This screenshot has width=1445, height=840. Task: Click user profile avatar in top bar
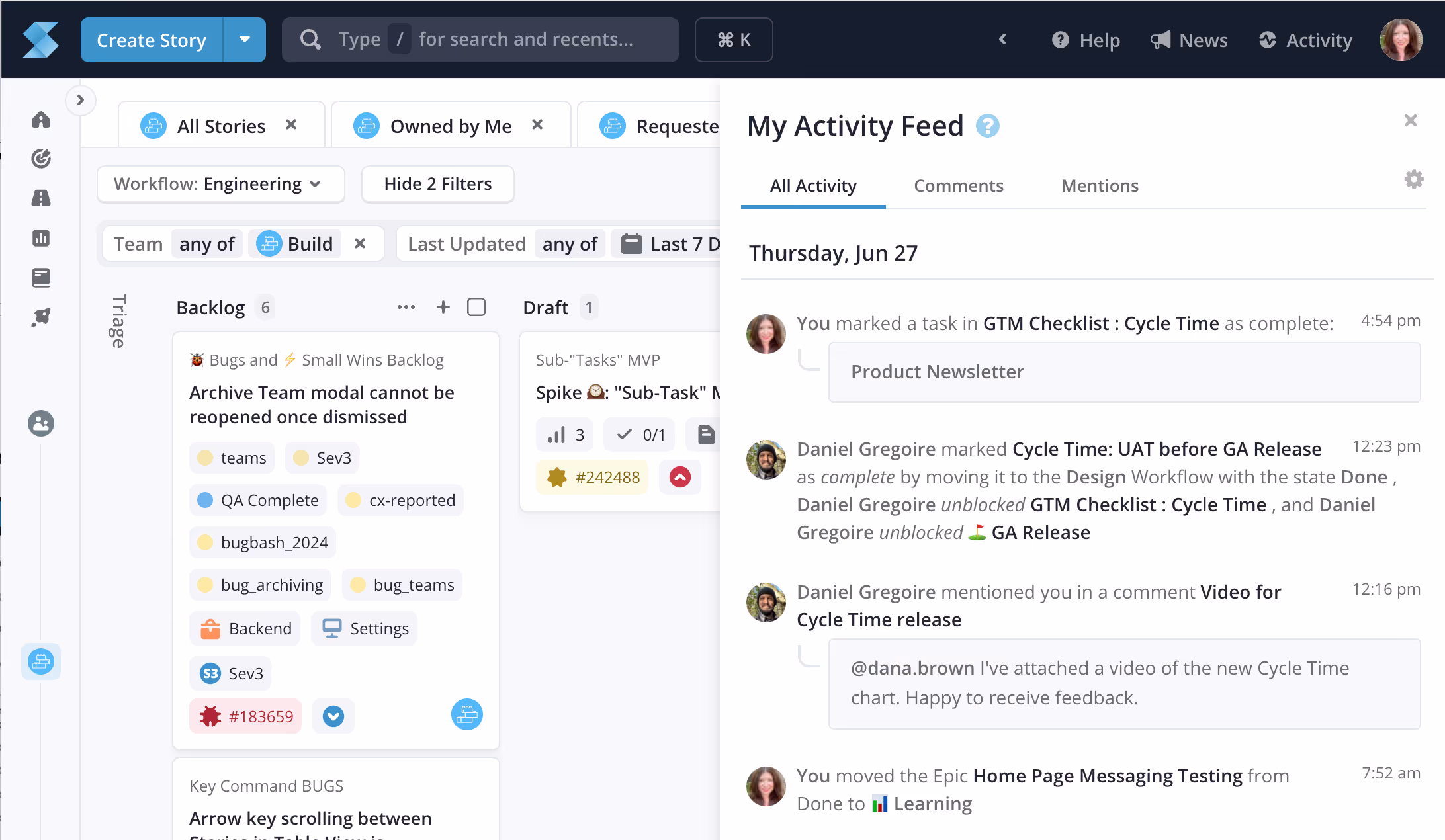[x=1401, y=40]
